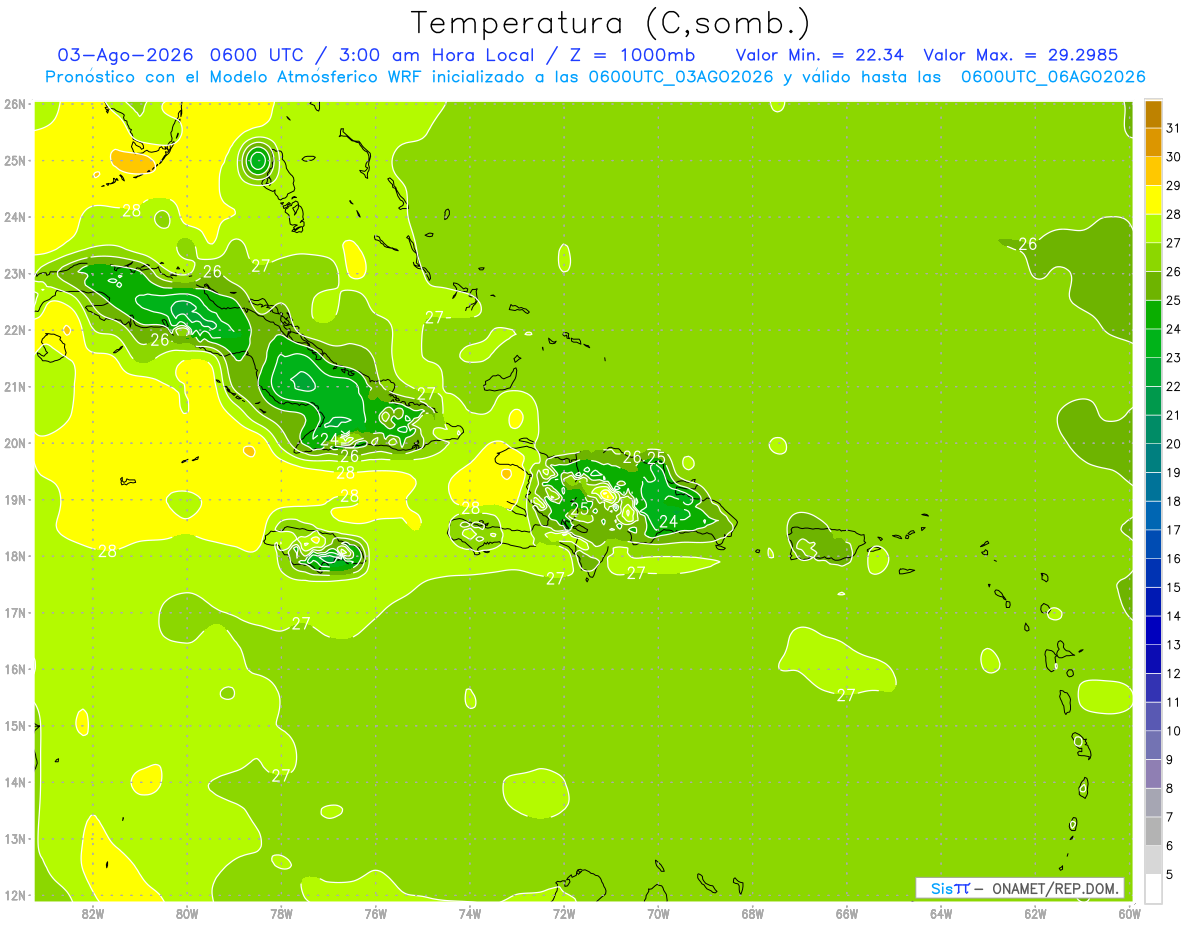Click the "82W" longitude axis label
Image resolution: width=1200 pixels, height=927 pixels.
coord(92,913)
